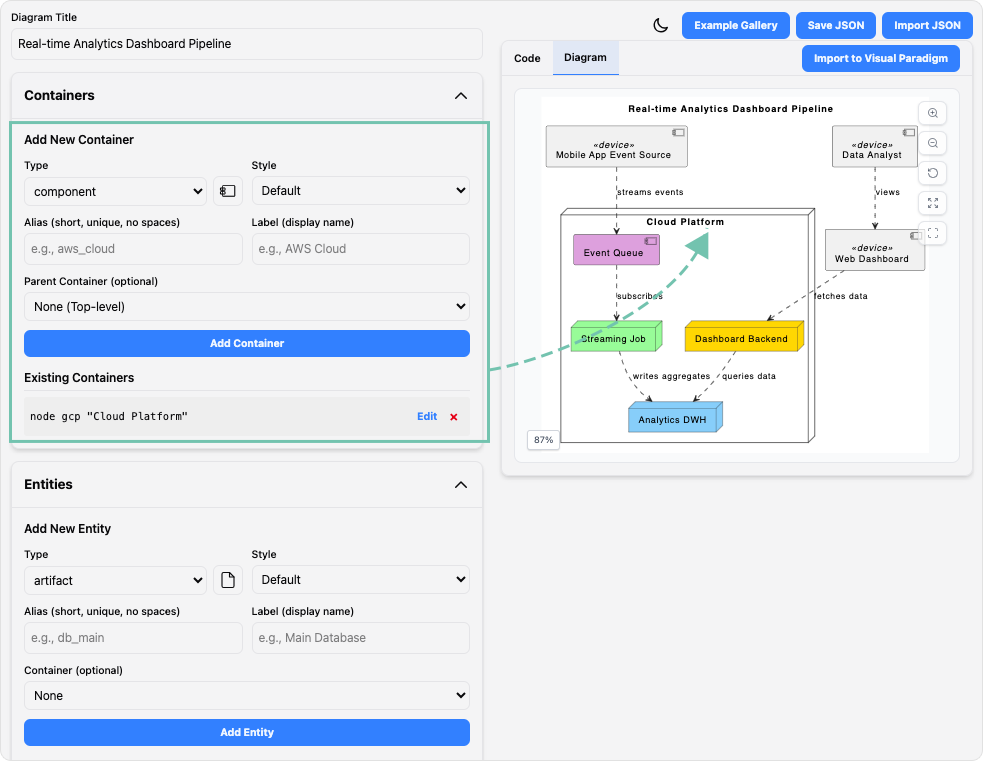This screenshot has width=983, height=761.
Task: Reset the diagram zoom with rotate icon
Action: point(933,174)
